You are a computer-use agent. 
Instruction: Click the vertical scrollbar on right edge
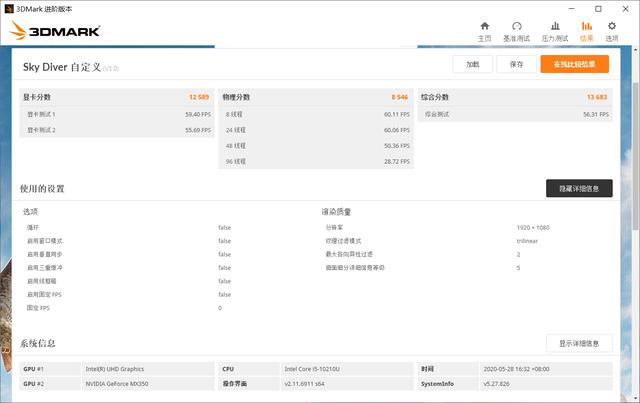click(636, 155)
